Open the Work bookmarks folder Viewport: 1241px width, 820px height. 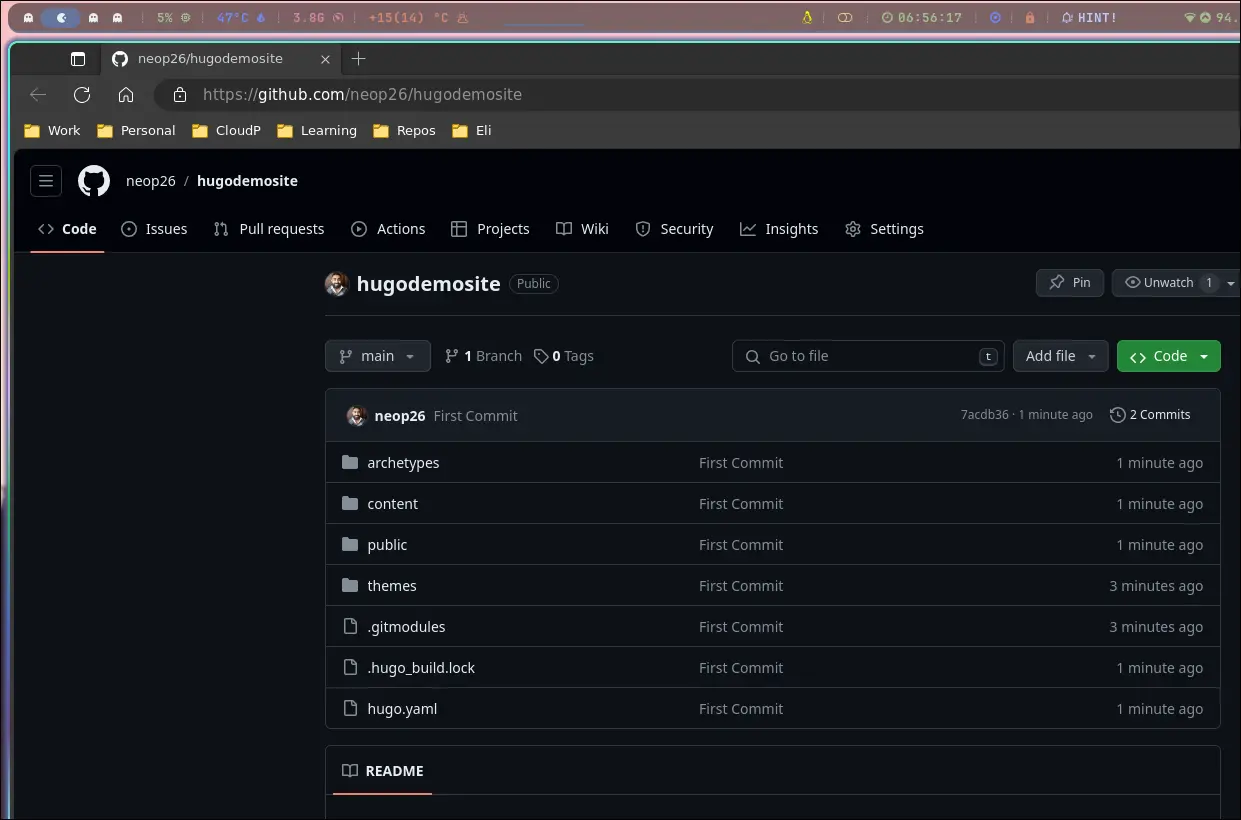click(x=52, y=131)
